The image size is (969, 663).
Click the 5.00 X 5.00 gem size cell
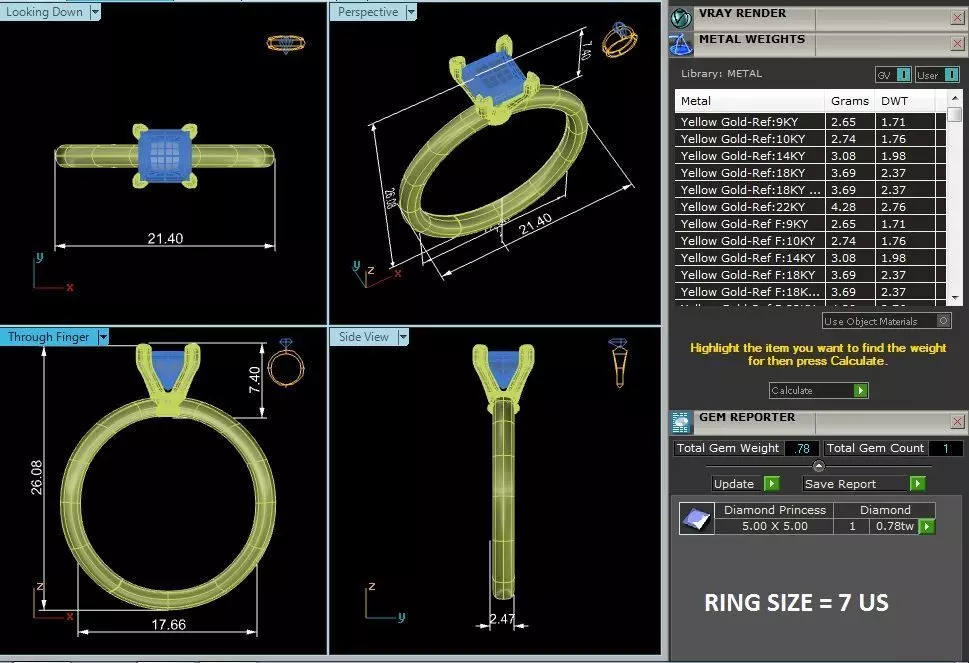774,526
